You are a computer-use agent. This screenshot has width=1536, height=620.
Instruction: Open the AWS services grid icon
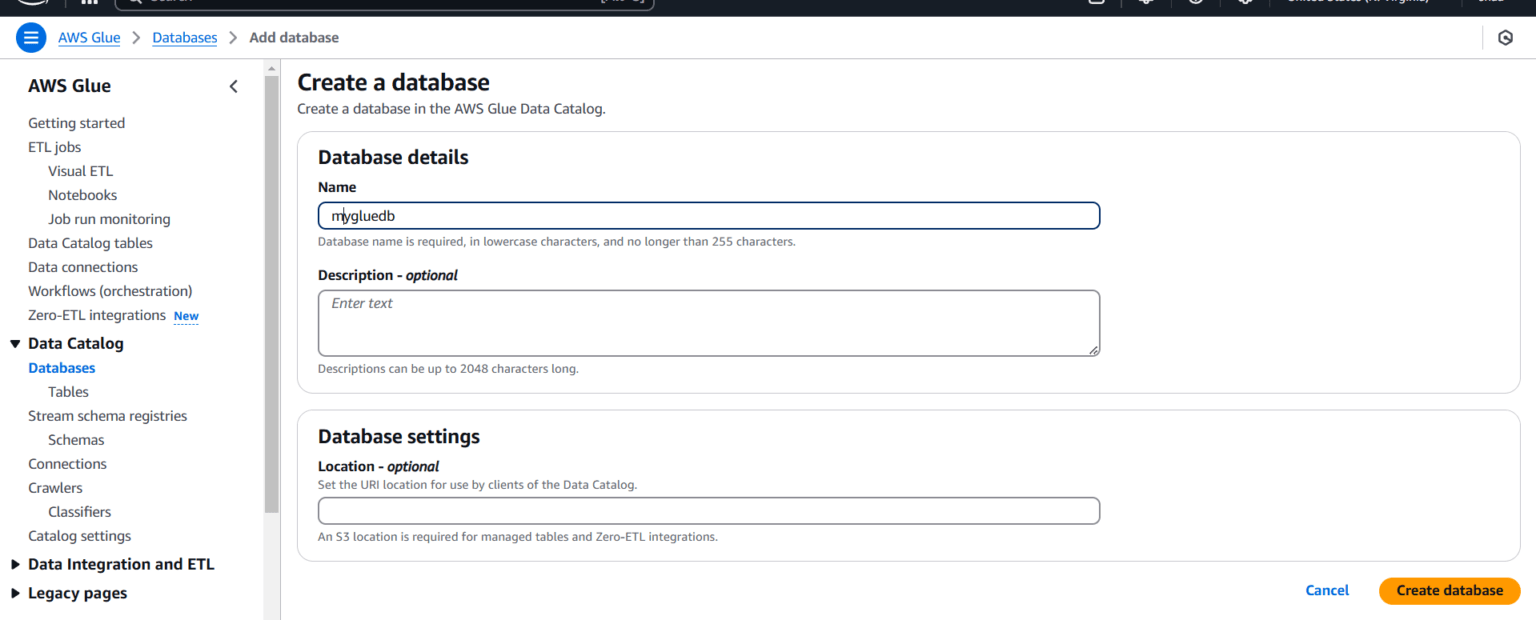(88, 4)
